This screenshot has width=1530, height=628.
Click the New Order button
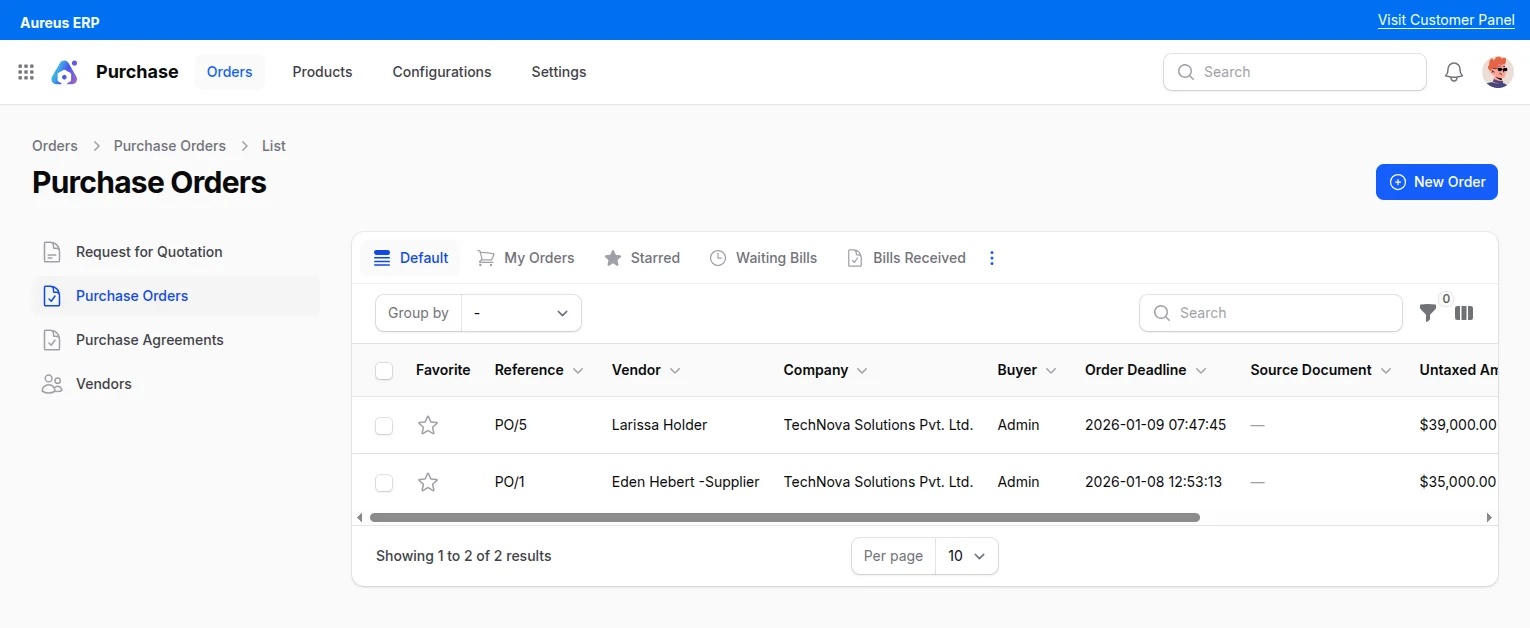[x=1437, y=182]
